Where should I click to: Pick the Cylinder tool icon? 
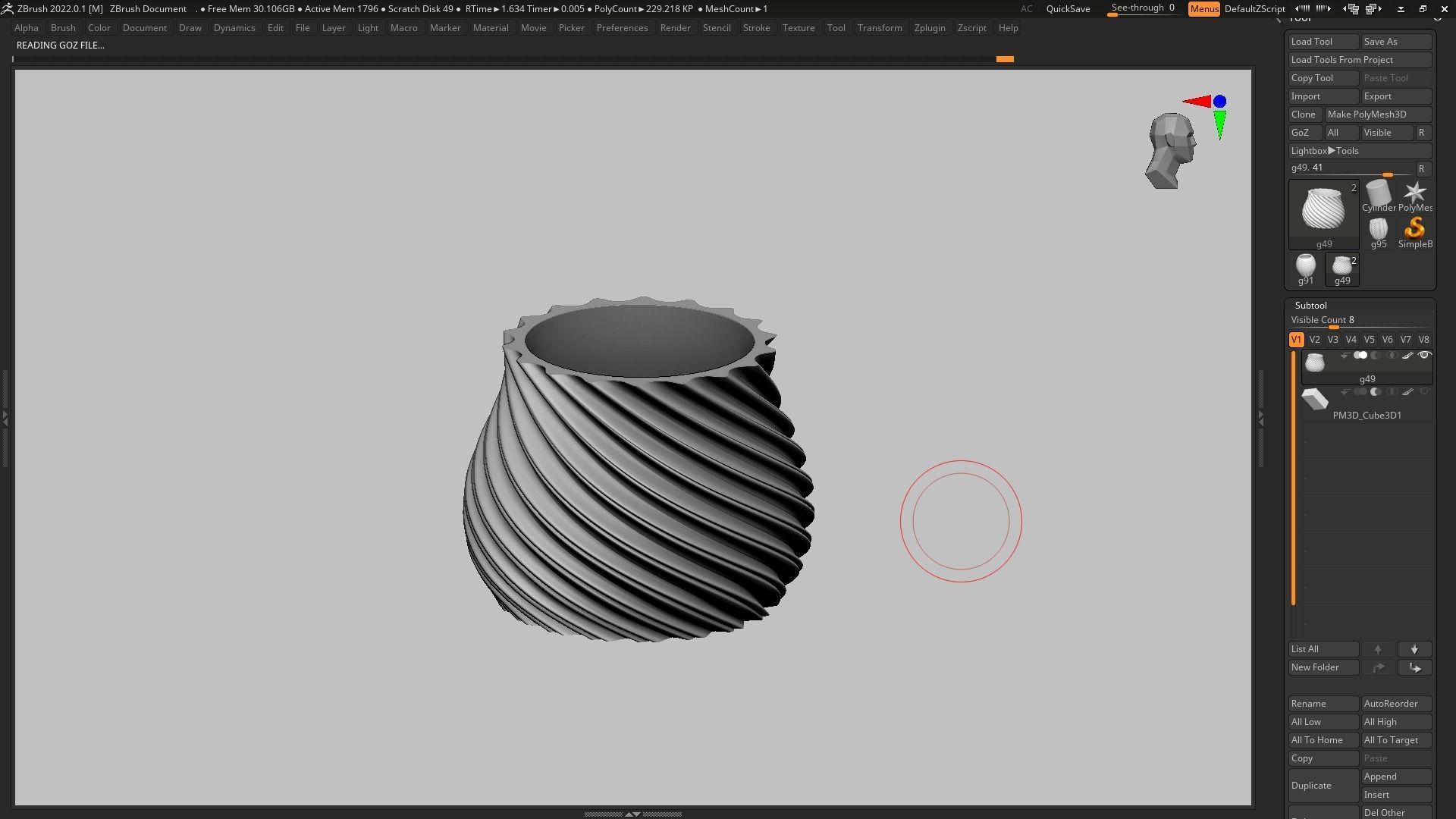click(x=1379, y=196)
